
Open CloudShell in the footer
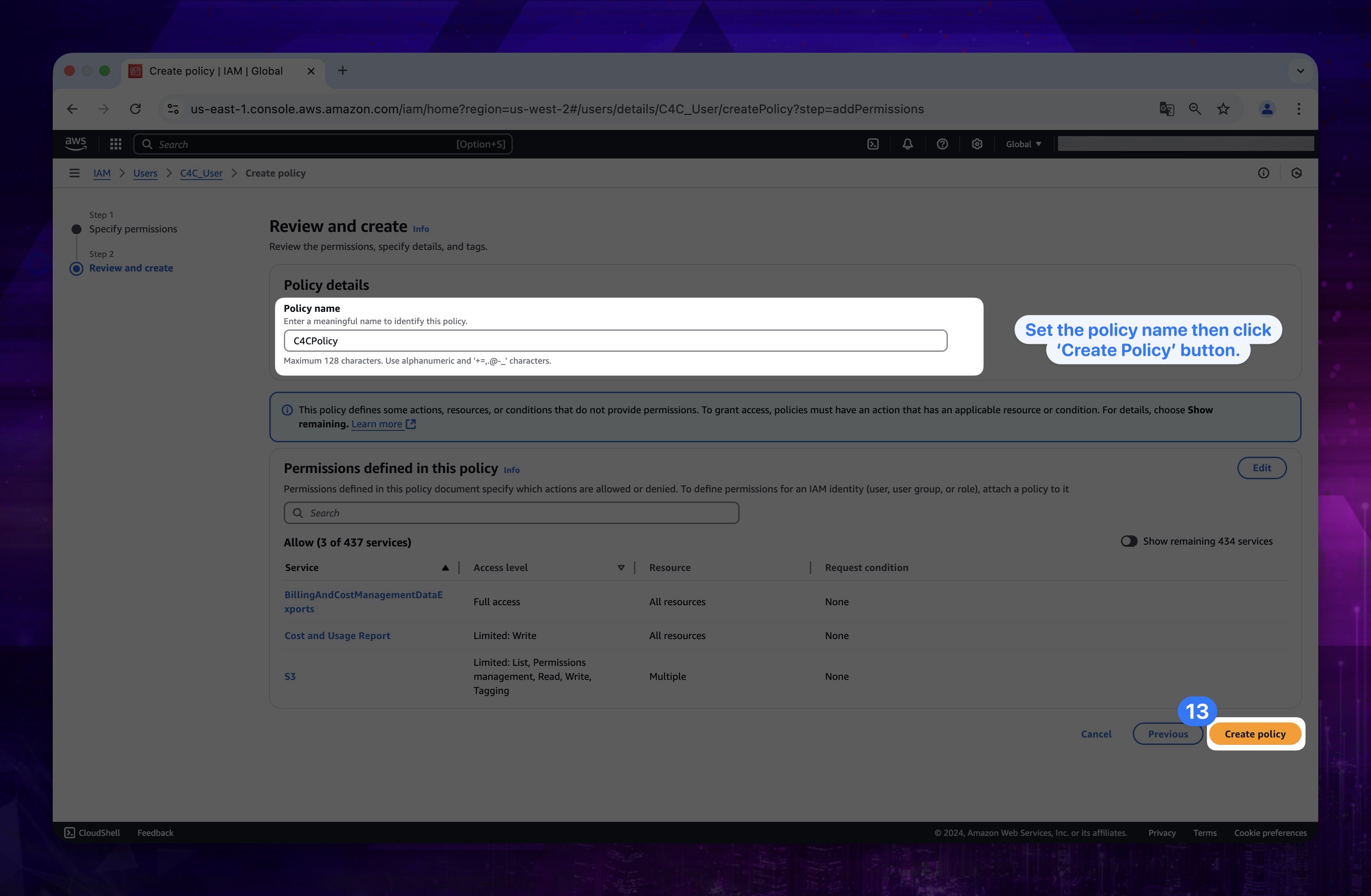[x=92, y=833]
